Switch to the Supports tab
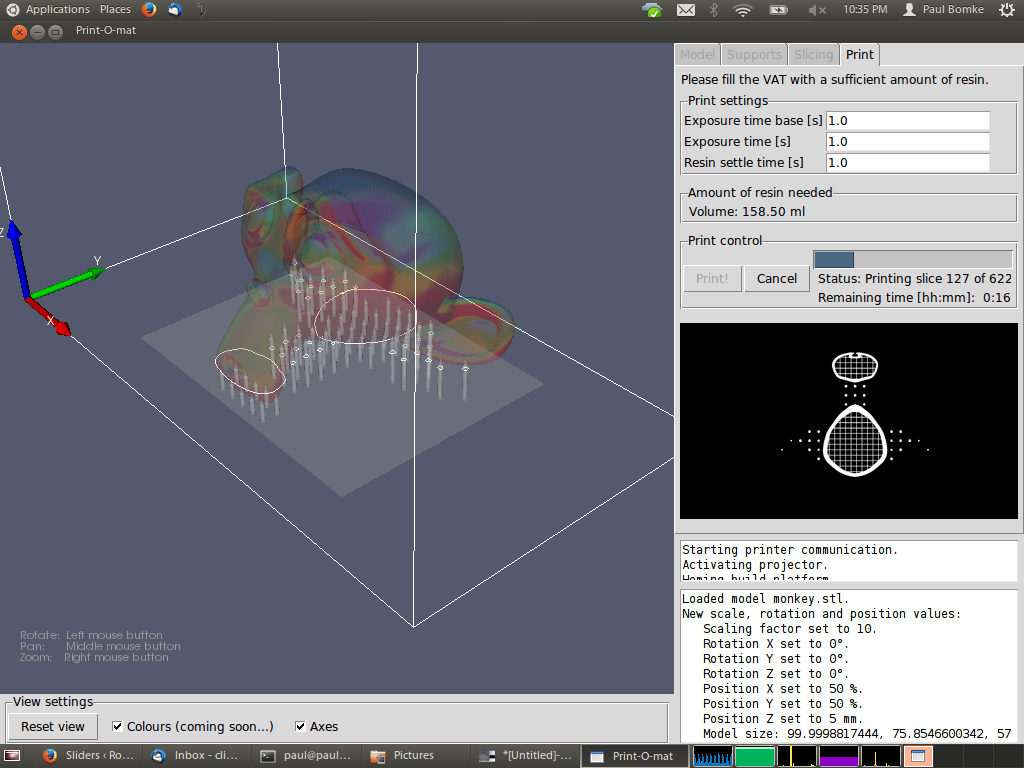This screenshot has height=768, width=1024. [754, 54]
